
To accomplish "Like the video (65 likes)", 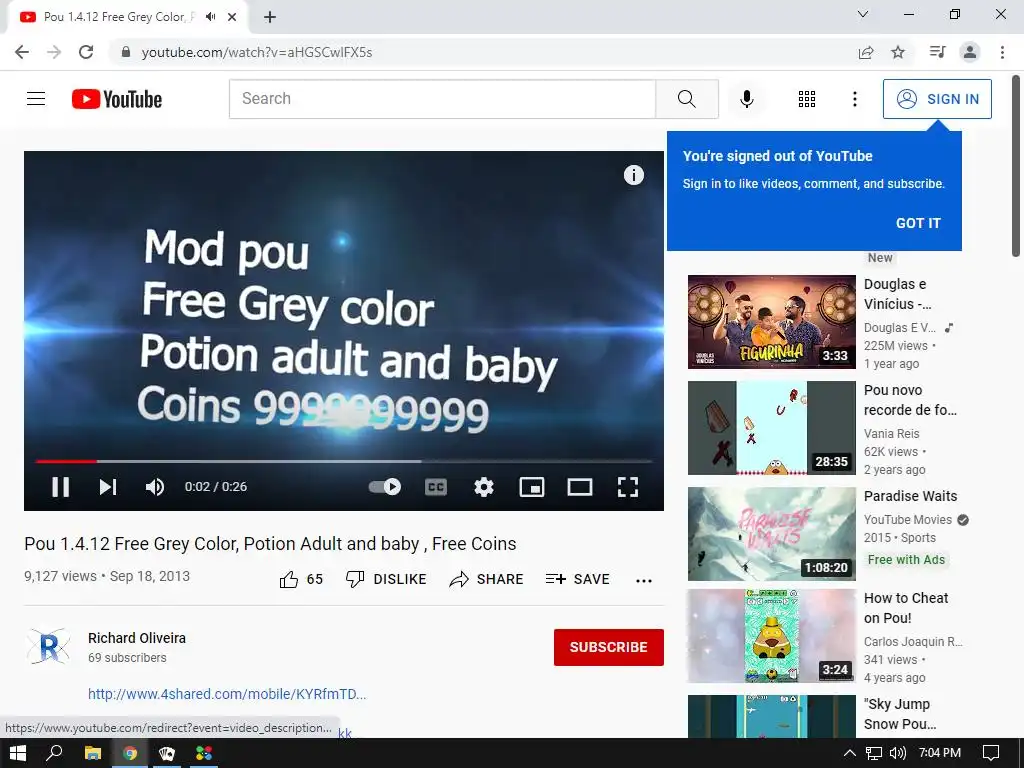I will click(x=301, y=579).
